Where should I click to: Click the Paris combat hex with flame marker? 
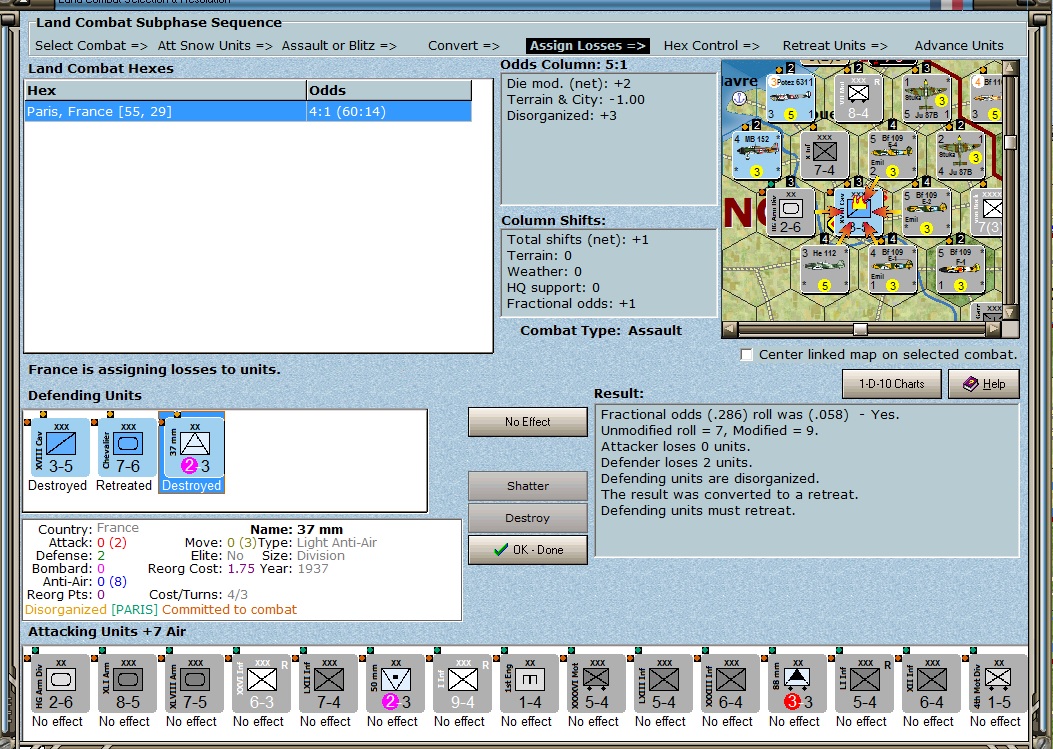coord(858,211)
